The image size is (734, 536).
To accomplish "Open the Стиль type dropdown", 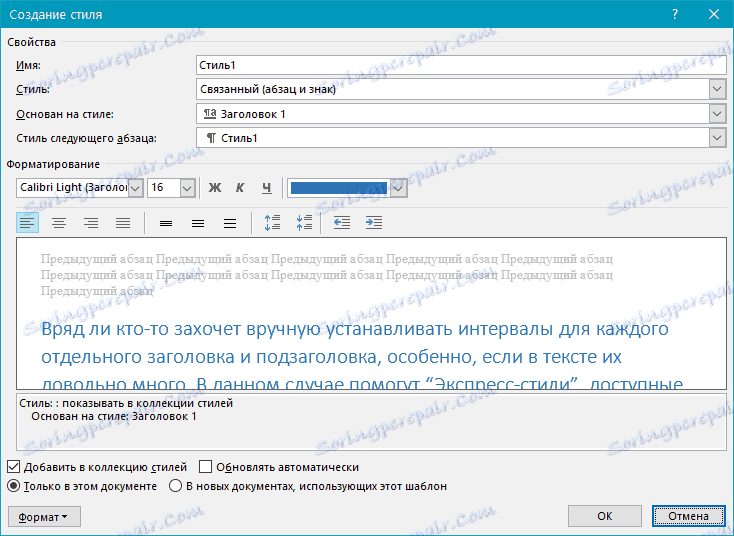I will point(717,89).
